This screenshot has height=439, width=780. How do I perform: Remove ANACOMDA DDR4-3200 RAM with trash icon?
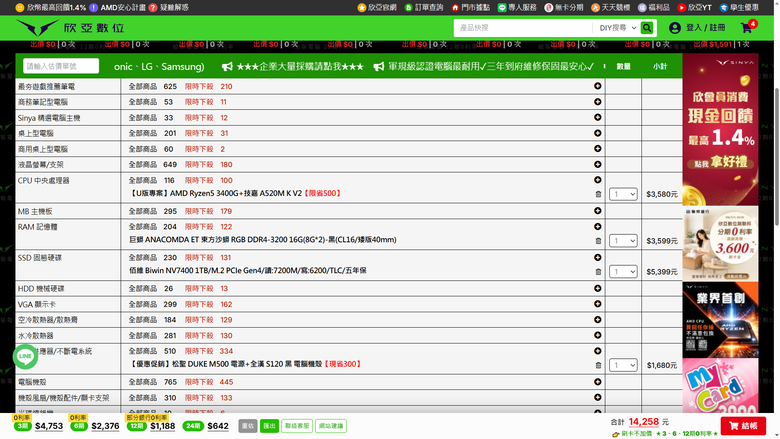(x=598, y=241)
